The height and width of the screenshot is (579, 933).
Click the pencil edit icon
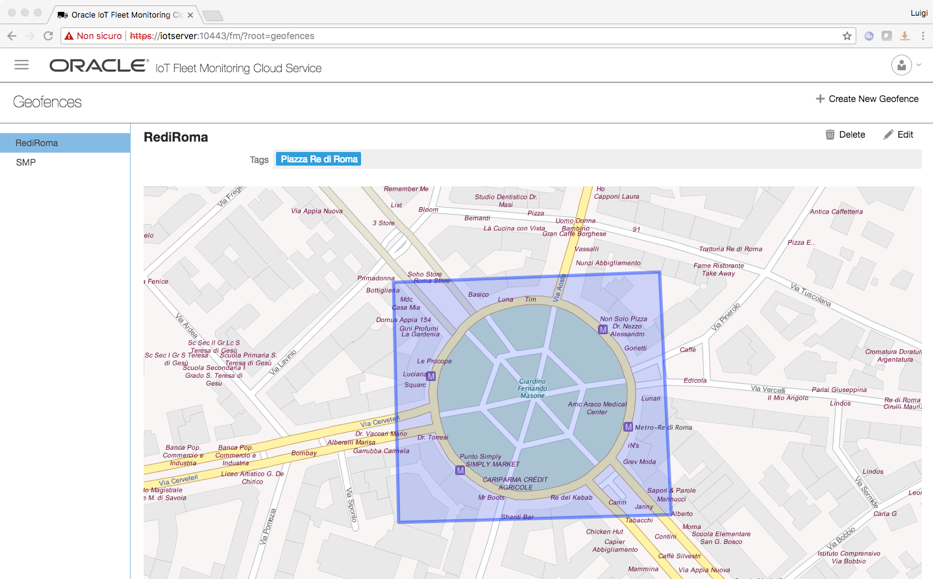[888, 134]
